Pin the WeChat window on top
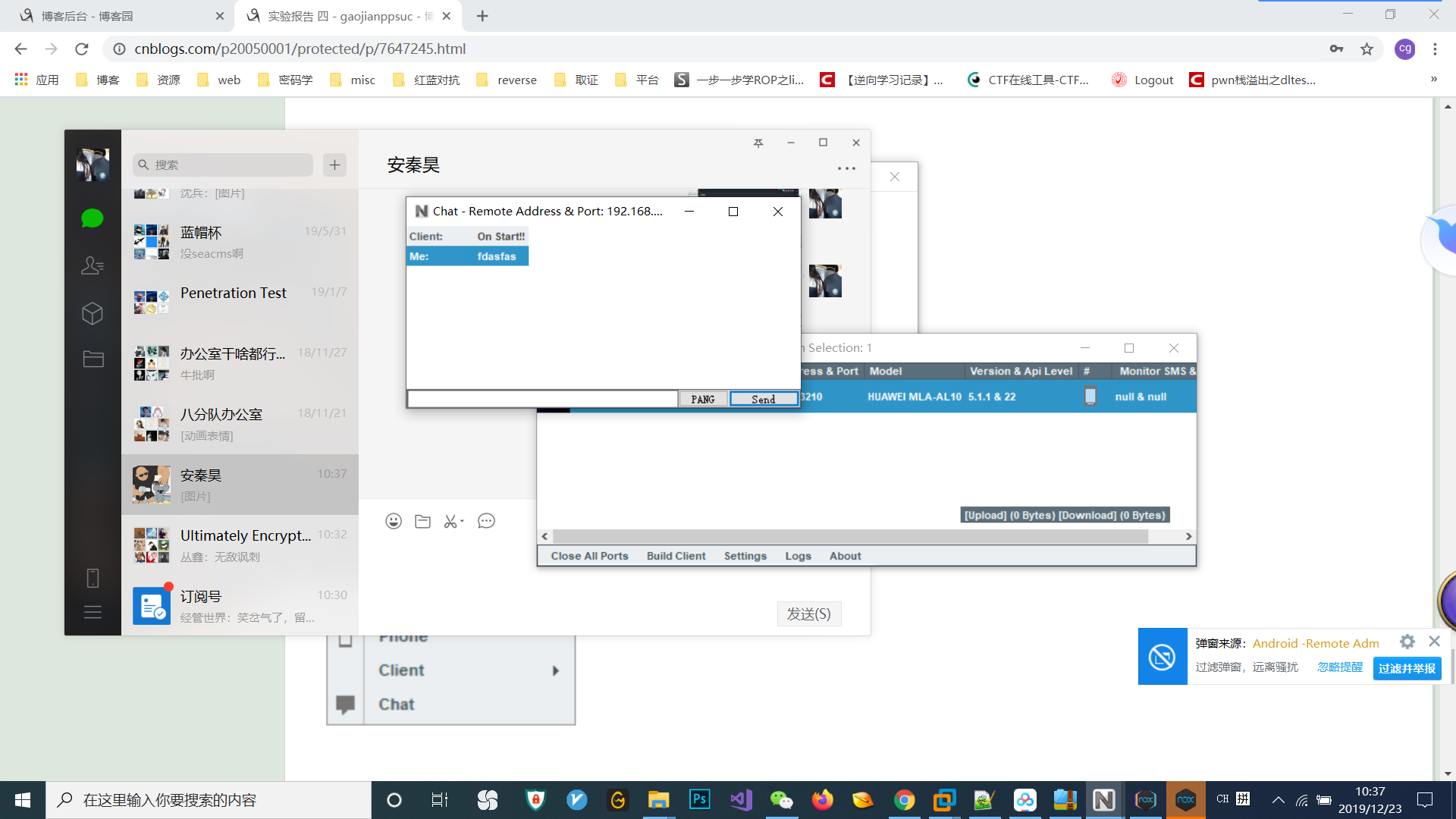This screenshot has height=819, width=1456. coord(758,143)
